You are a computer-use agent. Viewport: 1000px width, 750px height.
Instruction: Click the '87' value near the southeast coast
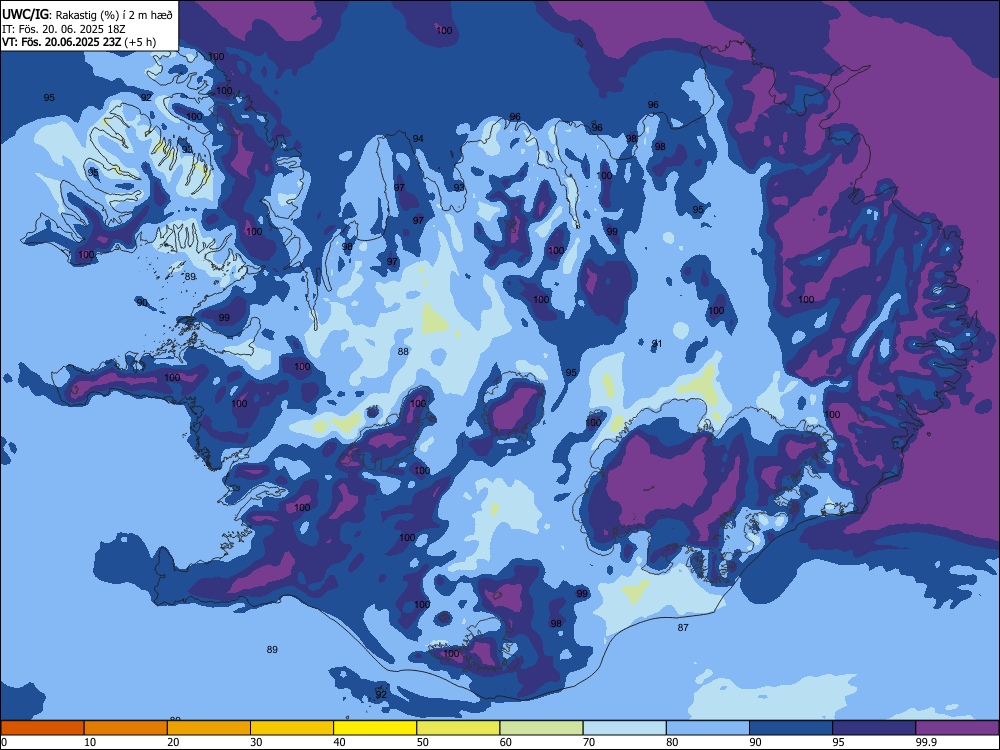(683, 628)
